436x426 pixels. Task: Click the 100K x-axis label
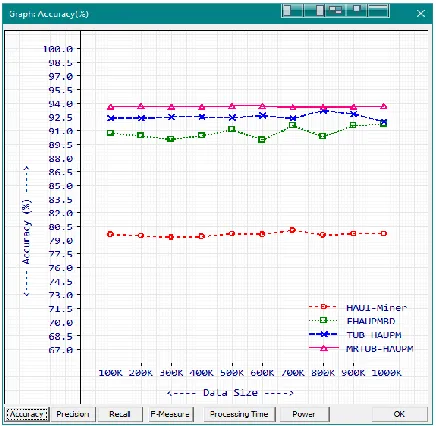point(111,373)
